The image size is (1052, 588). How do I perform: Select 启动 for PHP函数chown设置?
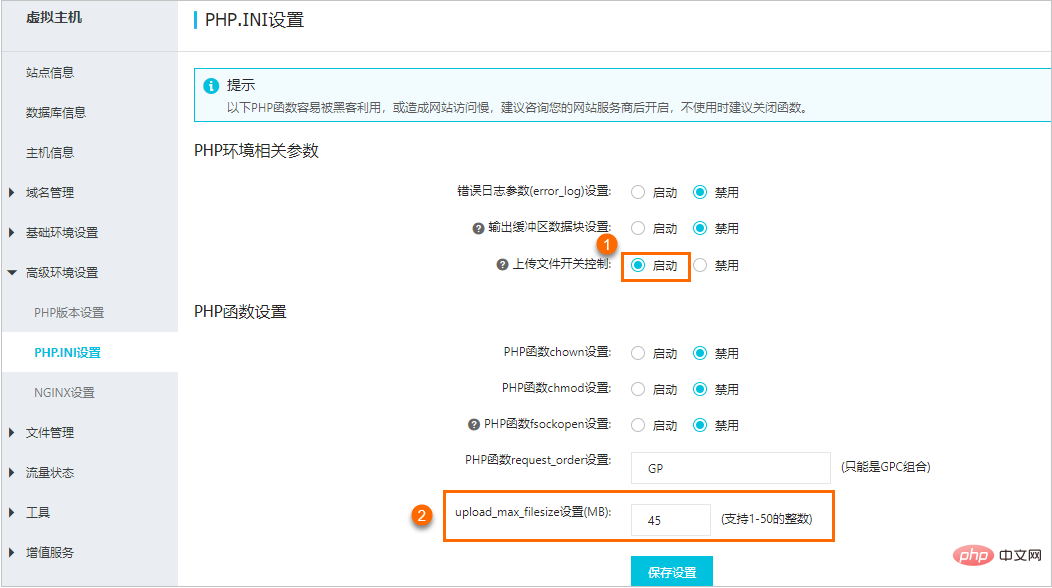pyautogui.click(x=638, y=352)
